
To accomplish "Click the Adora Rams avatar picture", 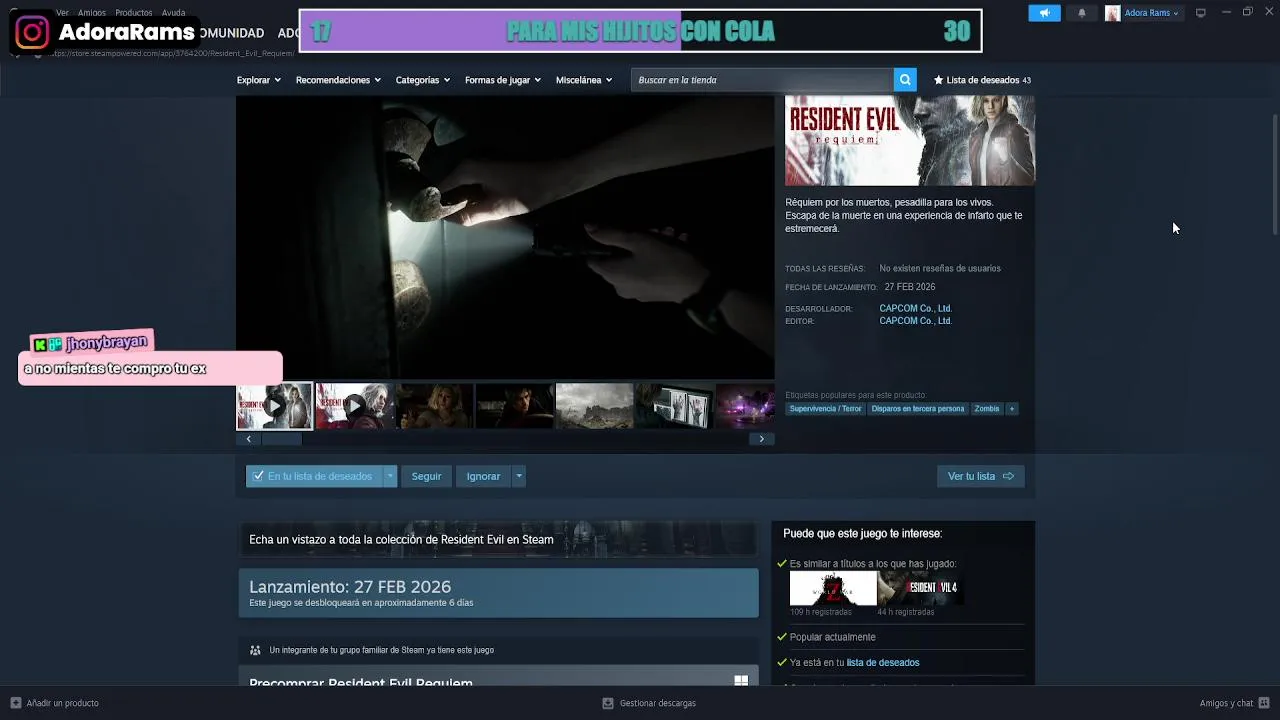I will coord(1112,13).
